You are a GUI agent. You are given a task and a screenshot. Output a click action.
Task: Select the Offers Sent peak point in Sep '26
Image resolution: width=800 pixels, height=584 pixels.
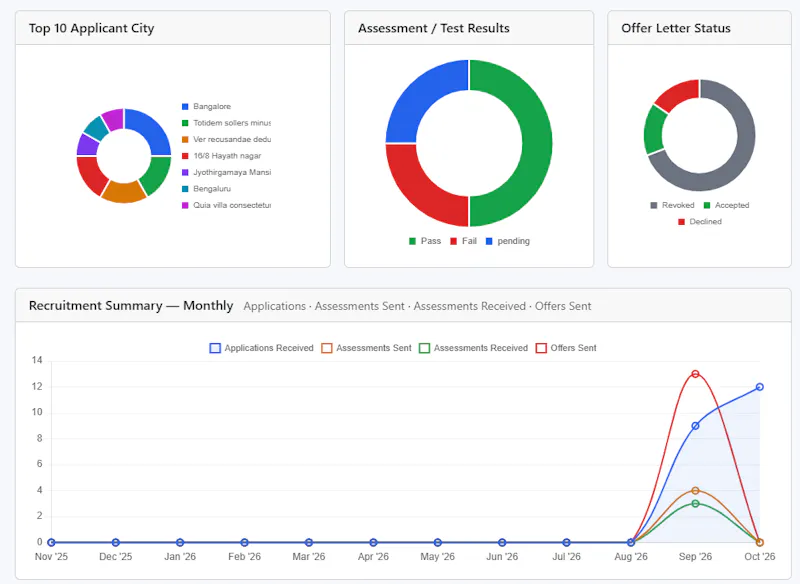pos(695,374)
